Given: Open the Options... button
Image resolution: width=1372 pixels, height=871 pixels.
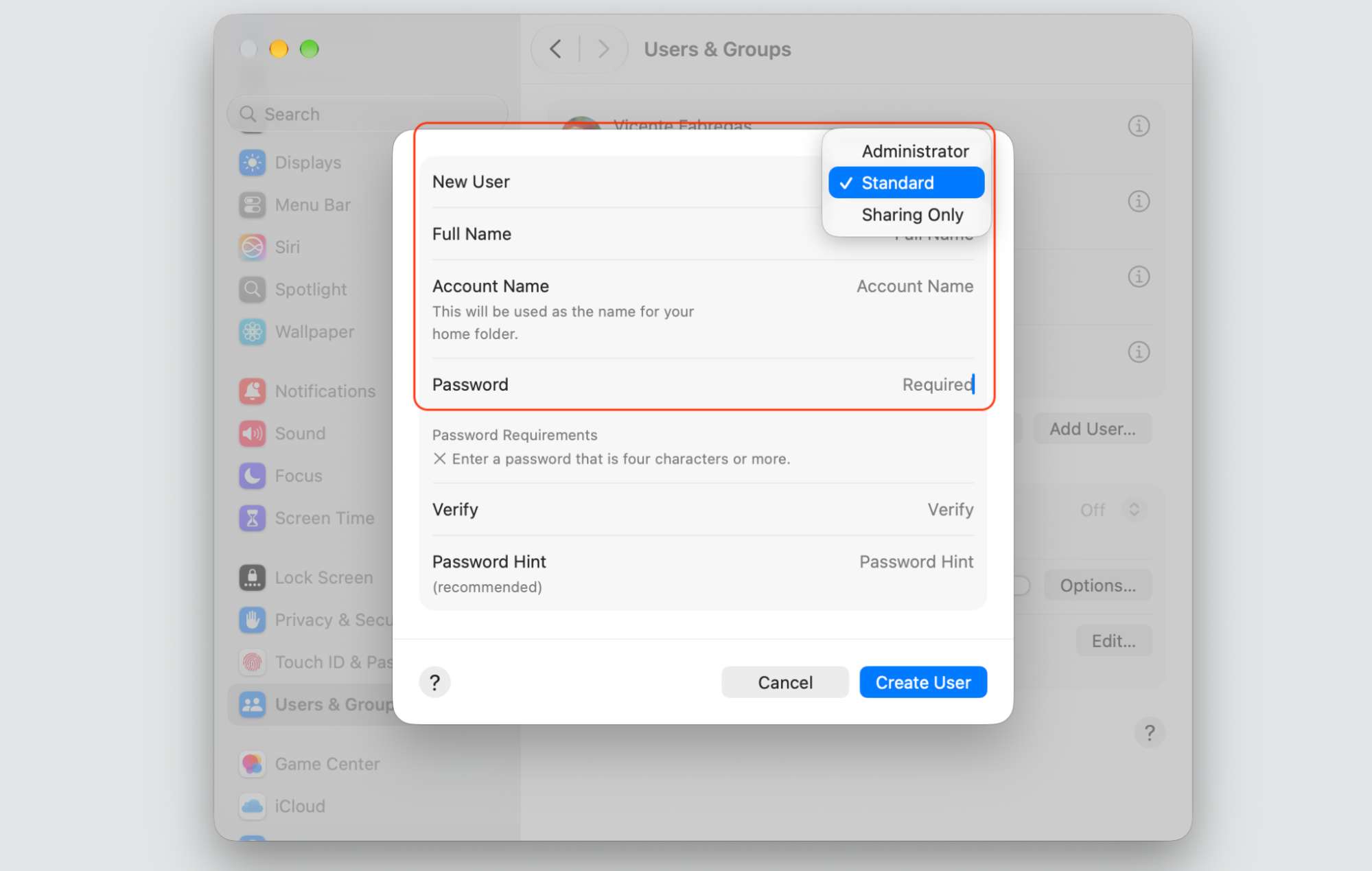Looking at the screenshot, I should click(x=1097, y=585).
